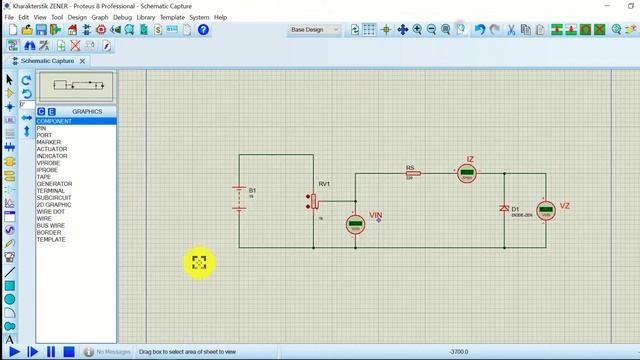Open the Template menu
Viewport: 640px width, 360px height.
(172, 17)
